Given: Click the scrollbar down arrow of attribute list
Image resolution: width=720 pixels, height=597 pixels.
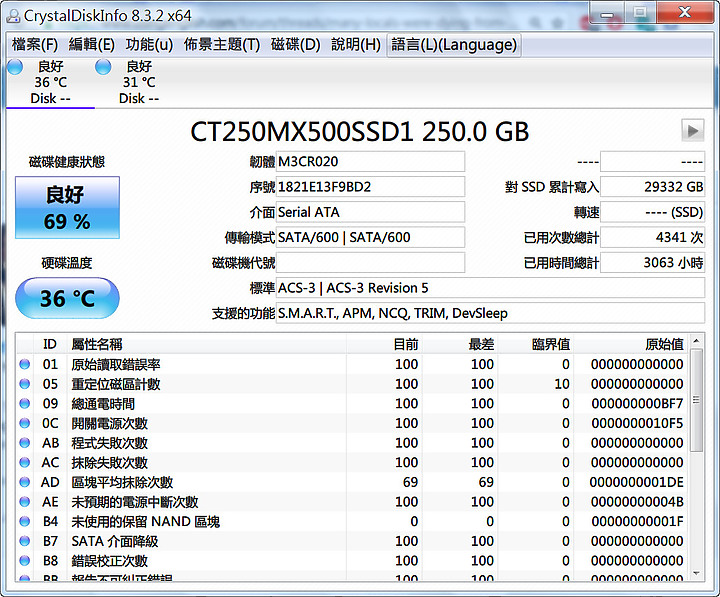Looking at the screenshot, I should (x=696, y=573).
